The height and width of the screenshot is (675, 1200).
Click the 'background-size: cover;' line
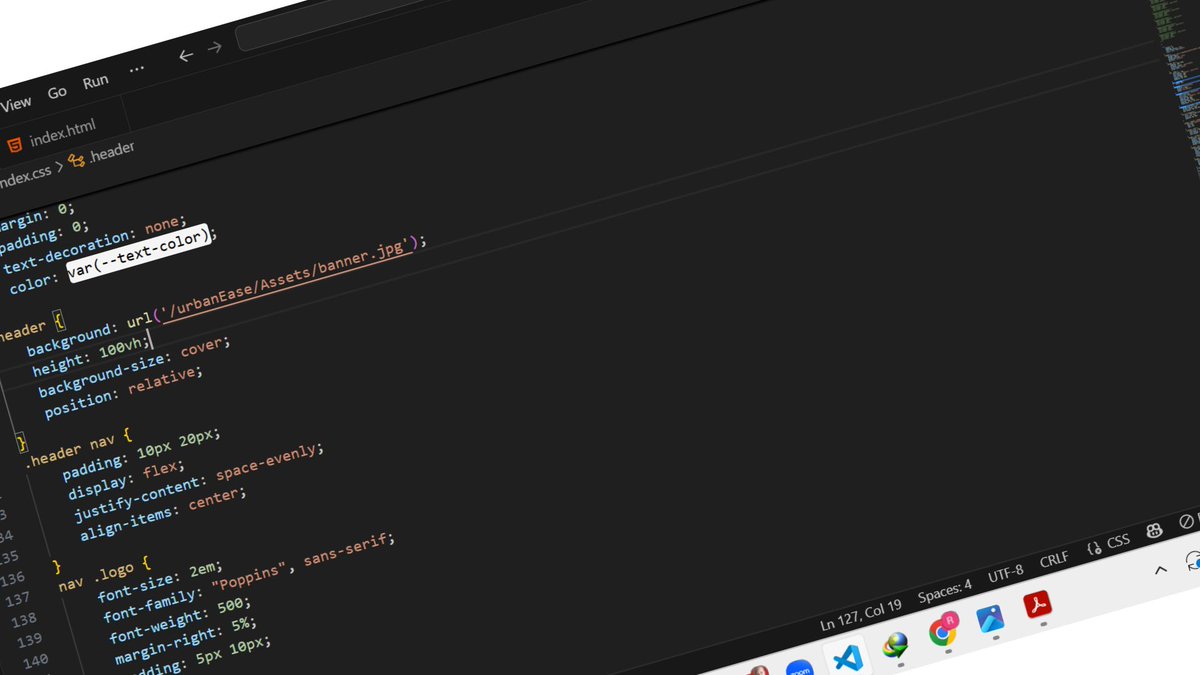(134, 367)
